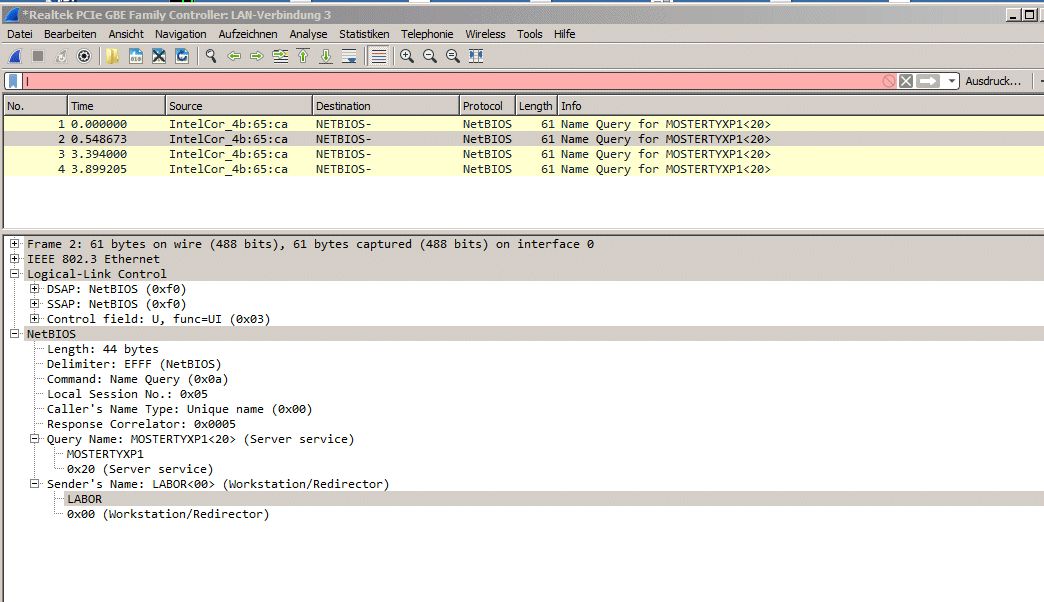Image resolution: width=1044 pixels, height=602 pixels.
Task: Collapse the NetBIOS protocol tree
Action: pyautogui.click(x=15, y=334)
